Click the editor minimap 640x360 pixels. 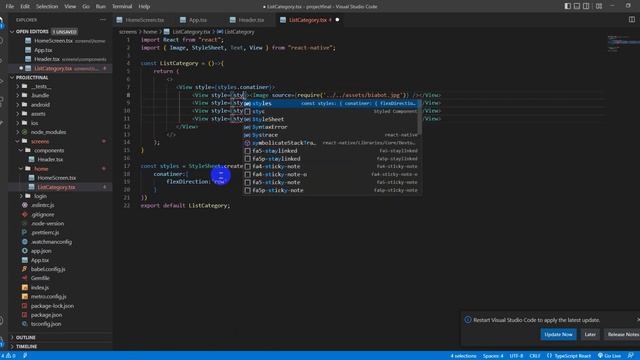[x=623, y=43]
